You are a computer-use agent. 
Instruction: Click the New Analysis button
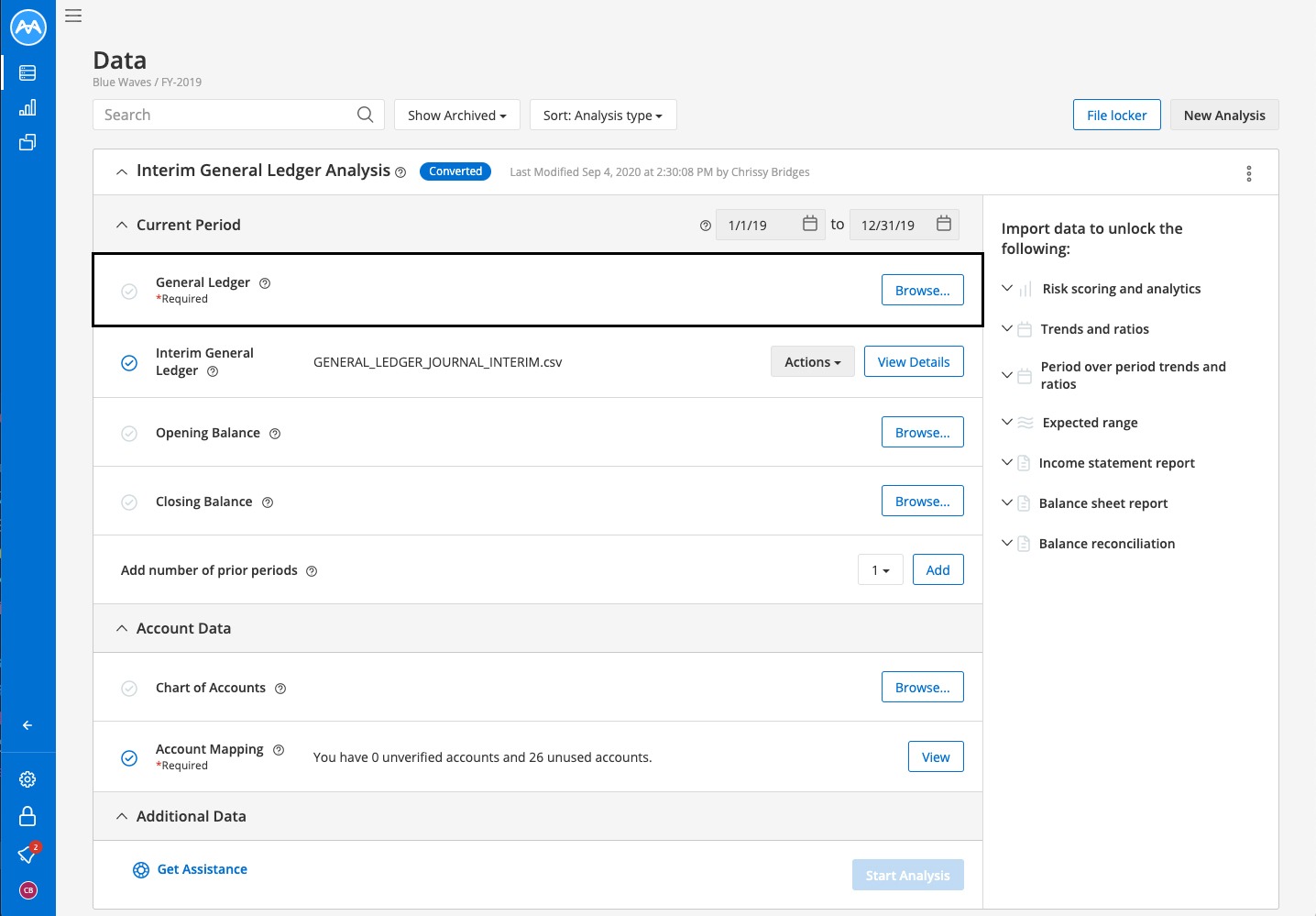(x=1224, y=115)
